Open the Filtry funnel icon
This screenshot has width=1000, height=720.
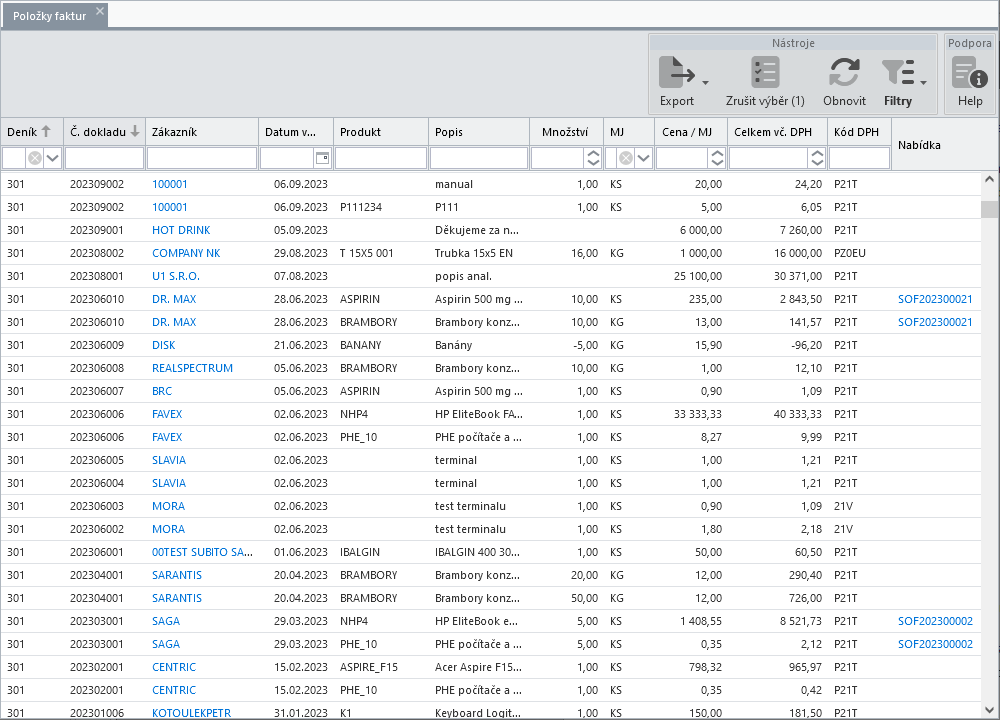pyautogui.click(x=898, y=72)
